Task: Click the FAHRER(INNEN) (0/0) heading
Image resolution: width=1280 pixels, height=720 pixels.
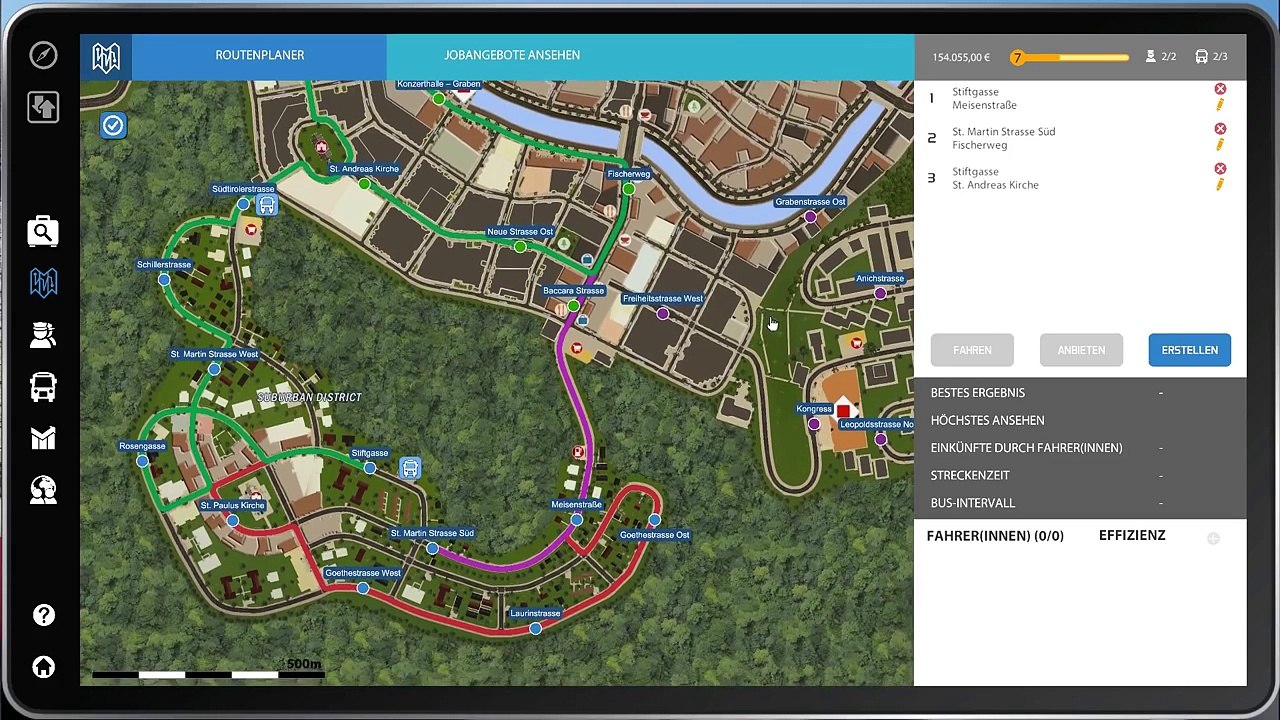Action: coord(995,536)
